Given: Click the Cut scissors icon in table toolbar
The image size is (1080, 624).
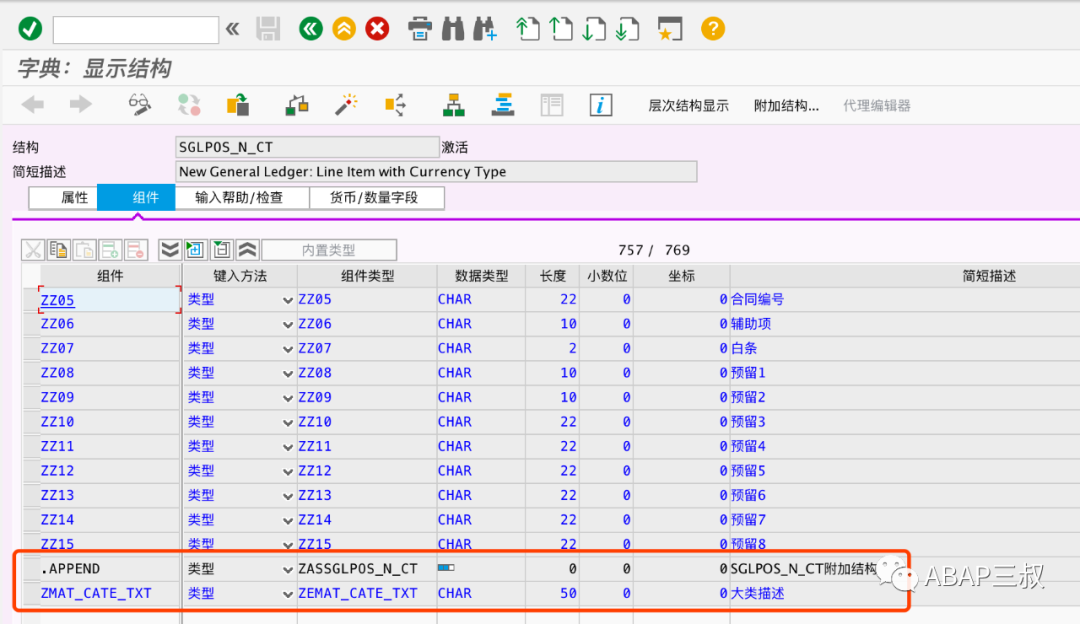Looking at the screenshot, I should [32, 249].
